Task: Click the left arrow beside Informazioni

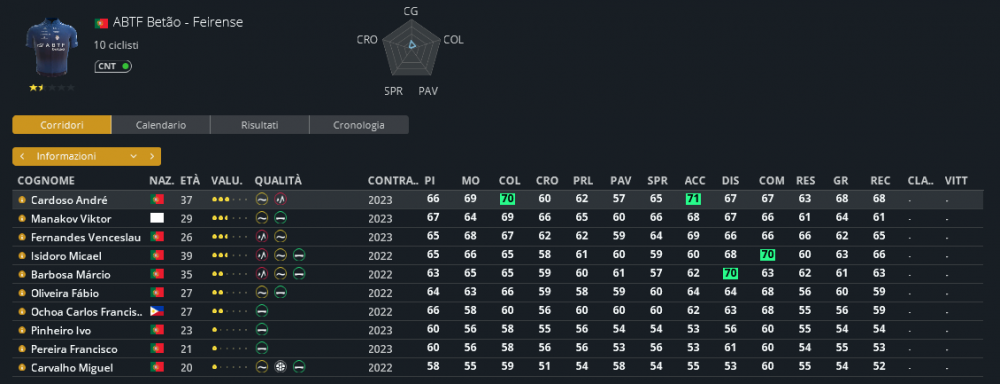Action: (22, 156)
